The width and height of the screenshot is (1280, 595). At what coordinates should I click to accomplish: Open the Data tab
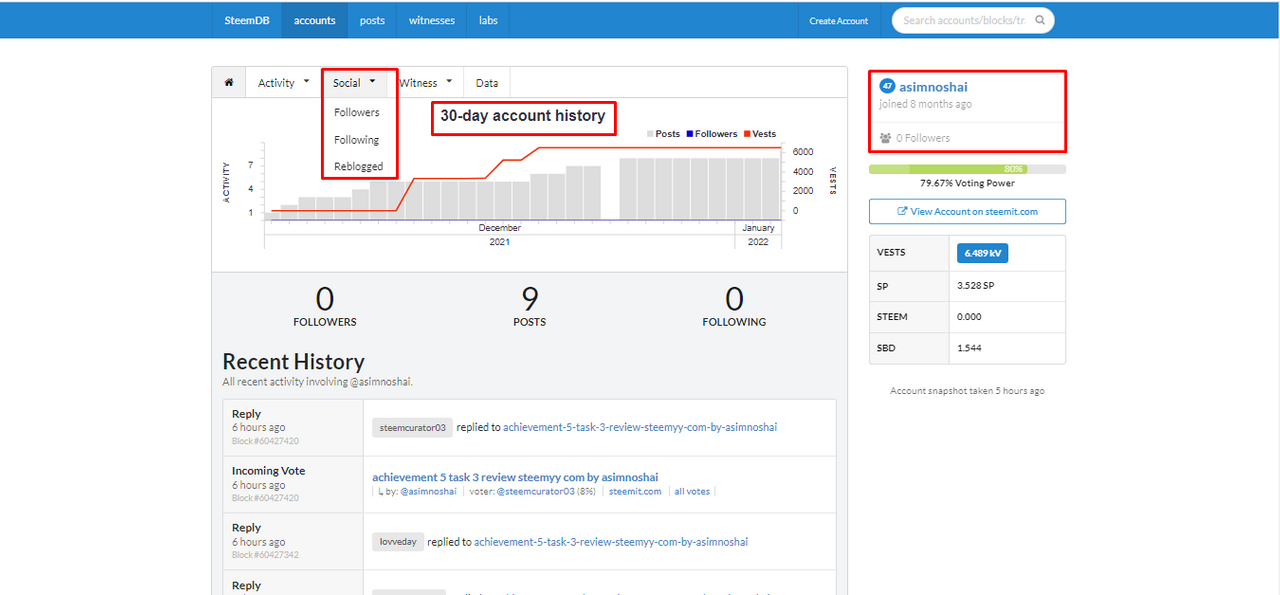pos(487,83)
